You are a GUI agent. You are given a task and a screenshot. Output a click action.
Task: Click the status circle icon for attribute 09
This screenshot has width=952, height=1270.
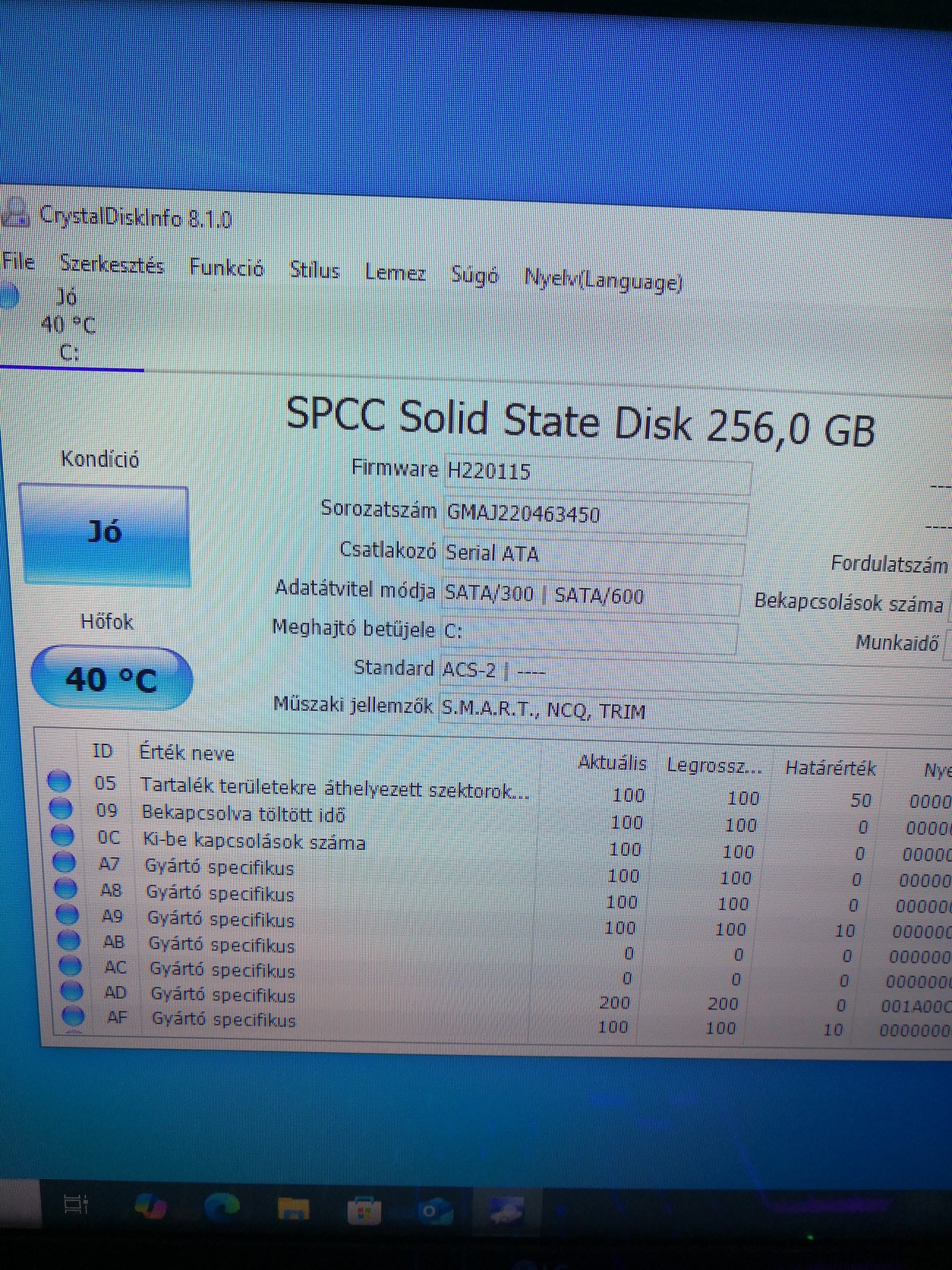pos(61,808)
